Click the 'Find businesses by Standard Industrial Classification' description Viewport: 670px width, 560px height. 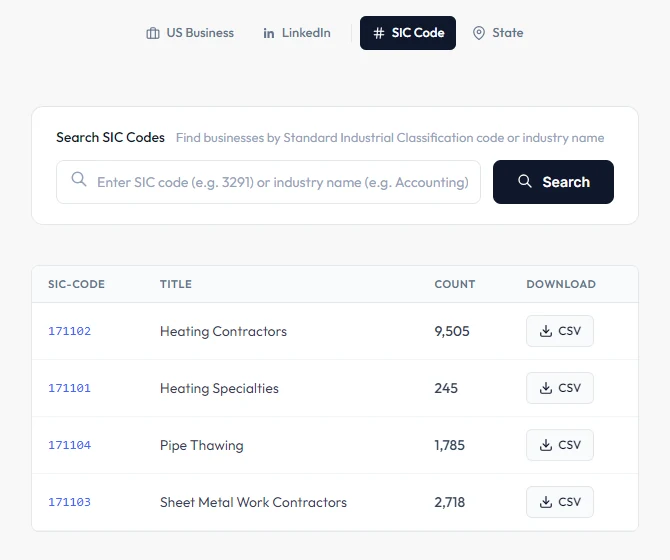[390, 138]
